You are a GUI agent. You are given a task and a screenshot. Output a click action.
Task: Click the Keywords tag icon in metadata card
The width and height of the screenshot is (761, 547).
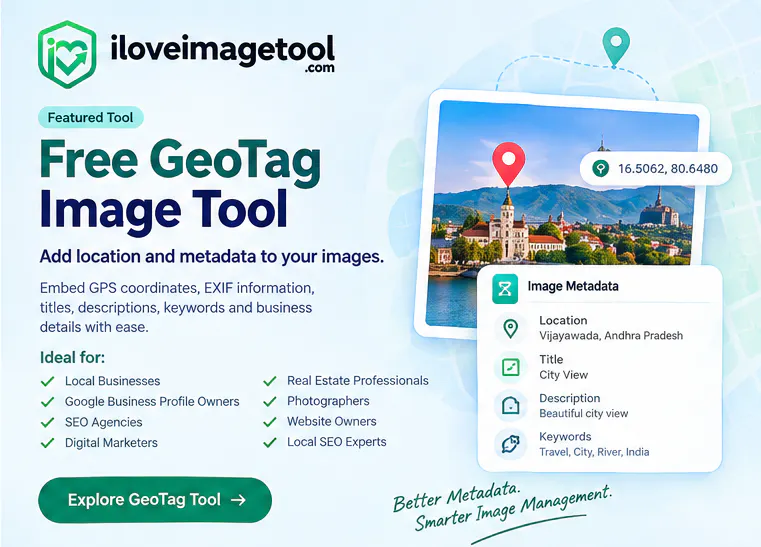click(510, 444)
